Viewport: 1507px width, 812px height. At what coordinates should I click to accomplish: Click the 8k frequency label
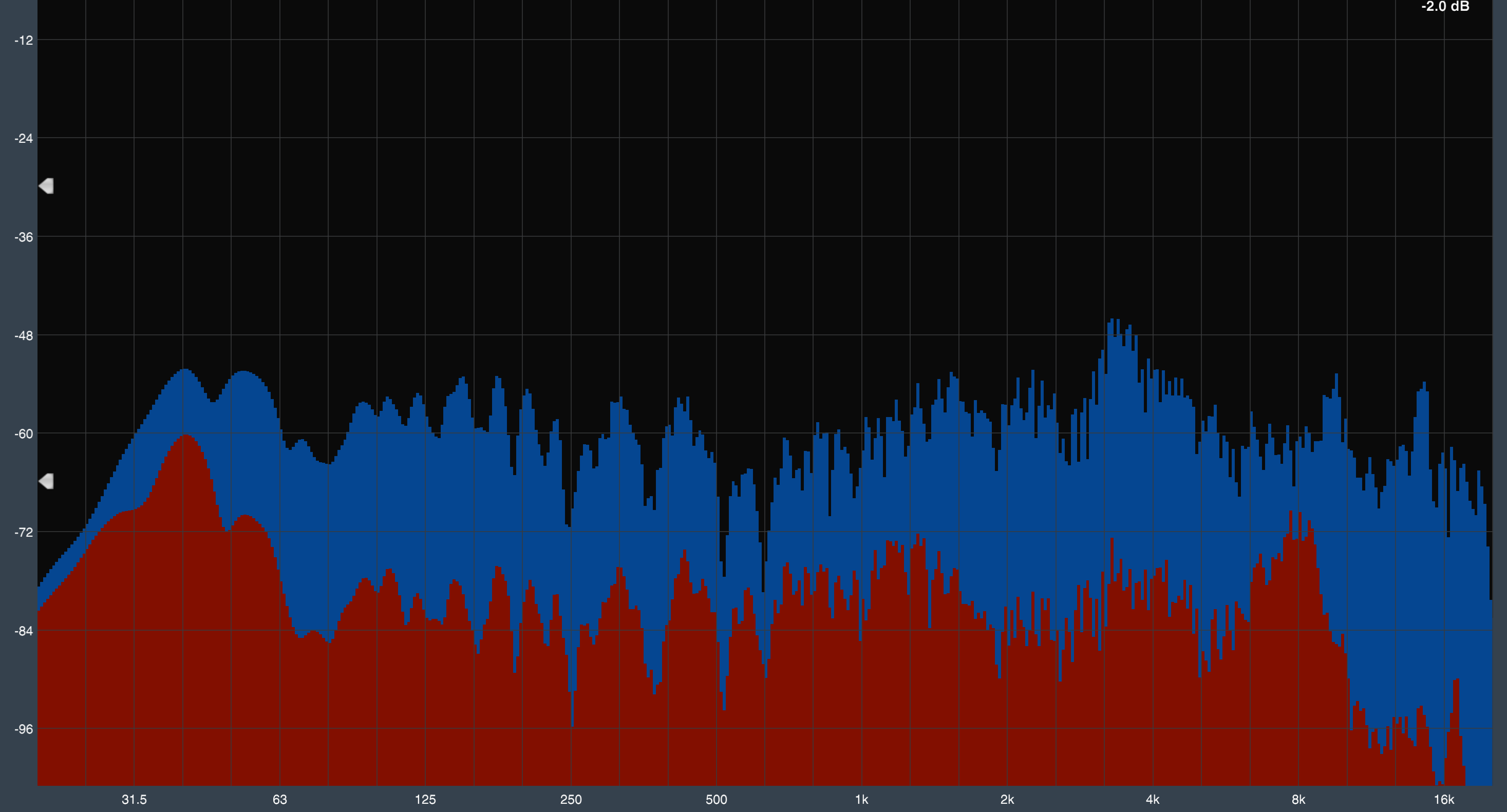coord(1298,800)
